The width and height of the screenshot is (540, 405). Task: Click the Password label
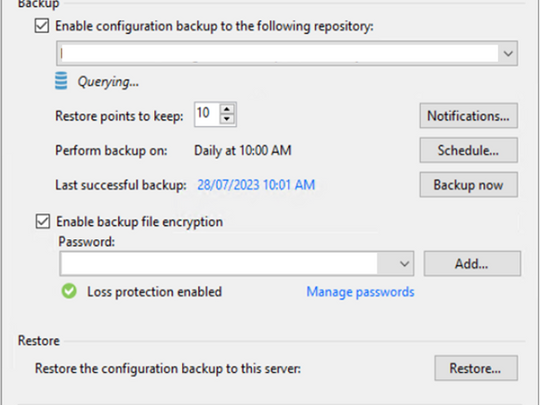pos(86,242)
